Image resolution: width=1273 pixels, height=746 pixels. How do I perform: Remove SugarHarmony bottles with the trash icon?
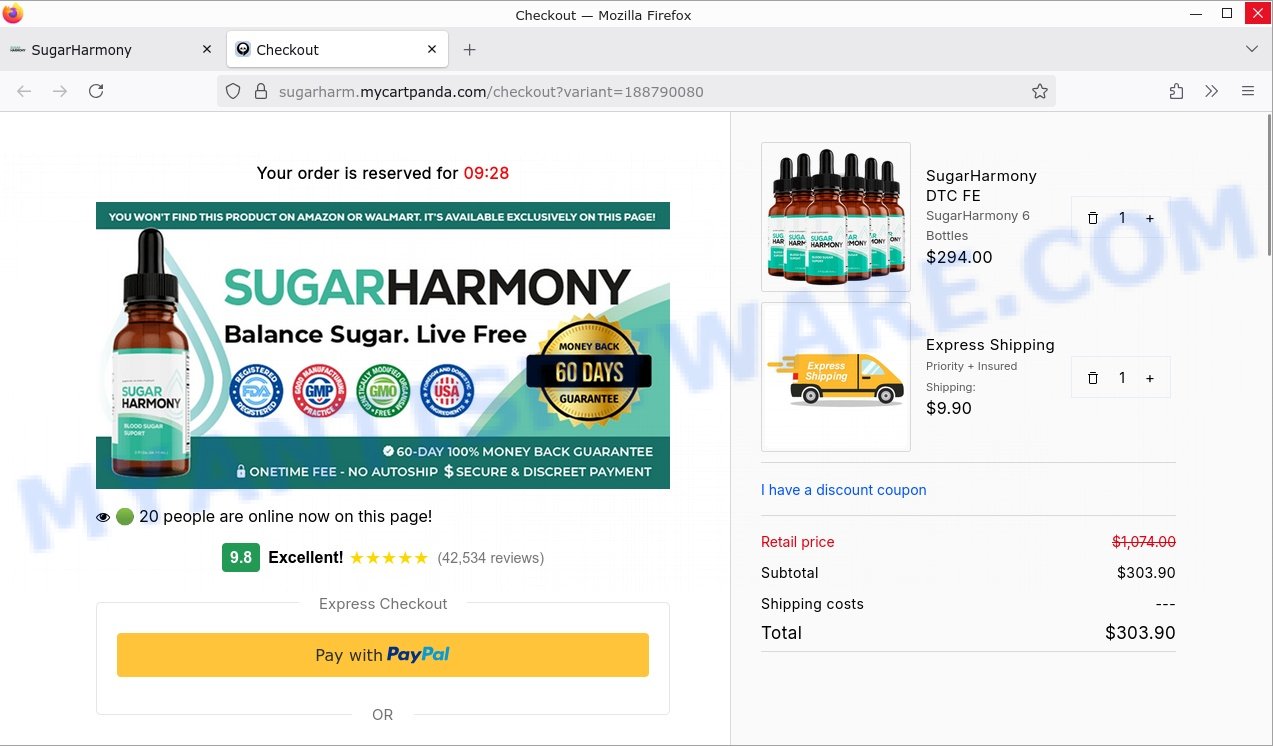[x=1092, y=218]
